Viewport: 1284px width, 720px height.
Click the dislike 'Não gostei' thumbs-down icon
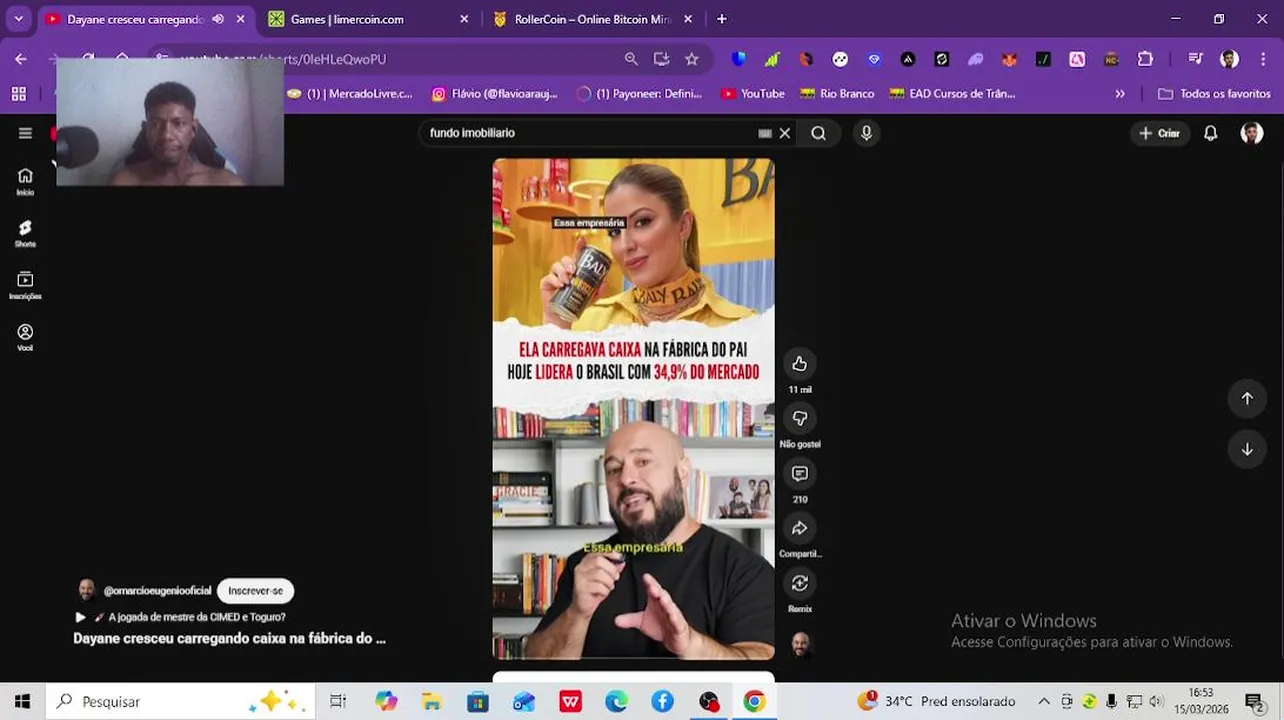(799, 418)
